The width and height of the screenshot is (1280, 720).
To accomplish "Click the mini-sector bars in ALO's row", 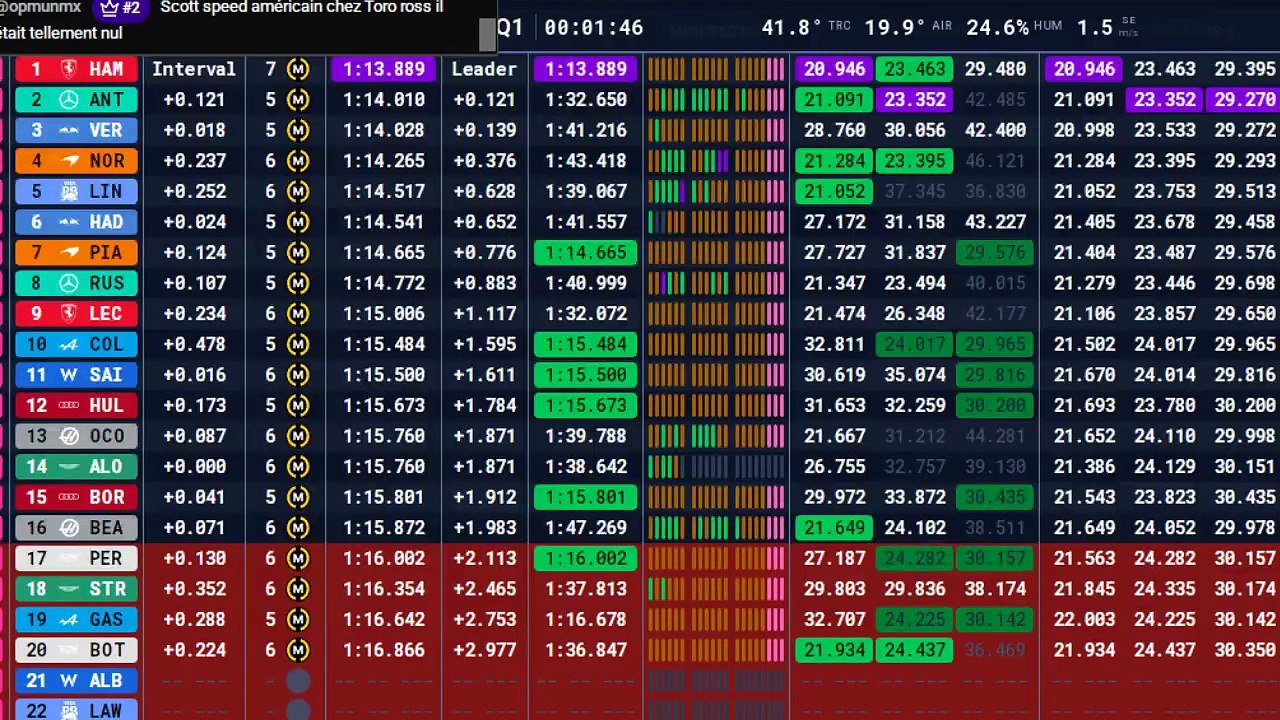I will (716, 466).
